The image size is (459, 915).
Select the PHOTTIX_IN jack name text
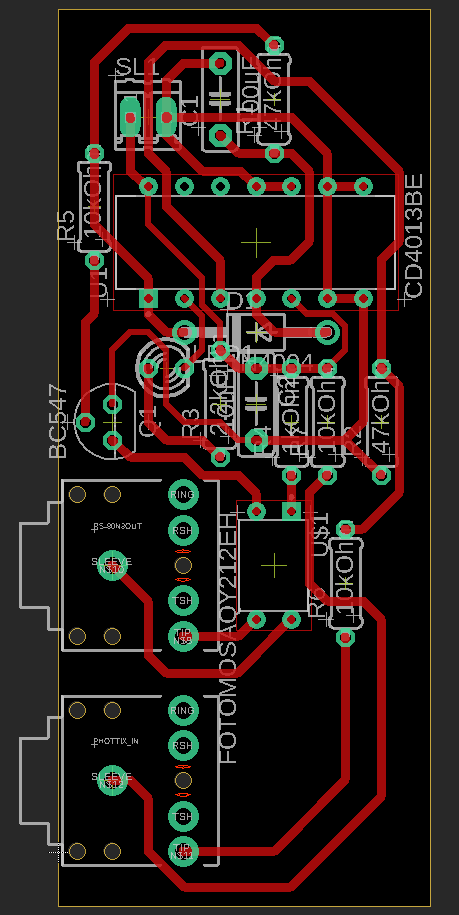click(x=116, y=741)
